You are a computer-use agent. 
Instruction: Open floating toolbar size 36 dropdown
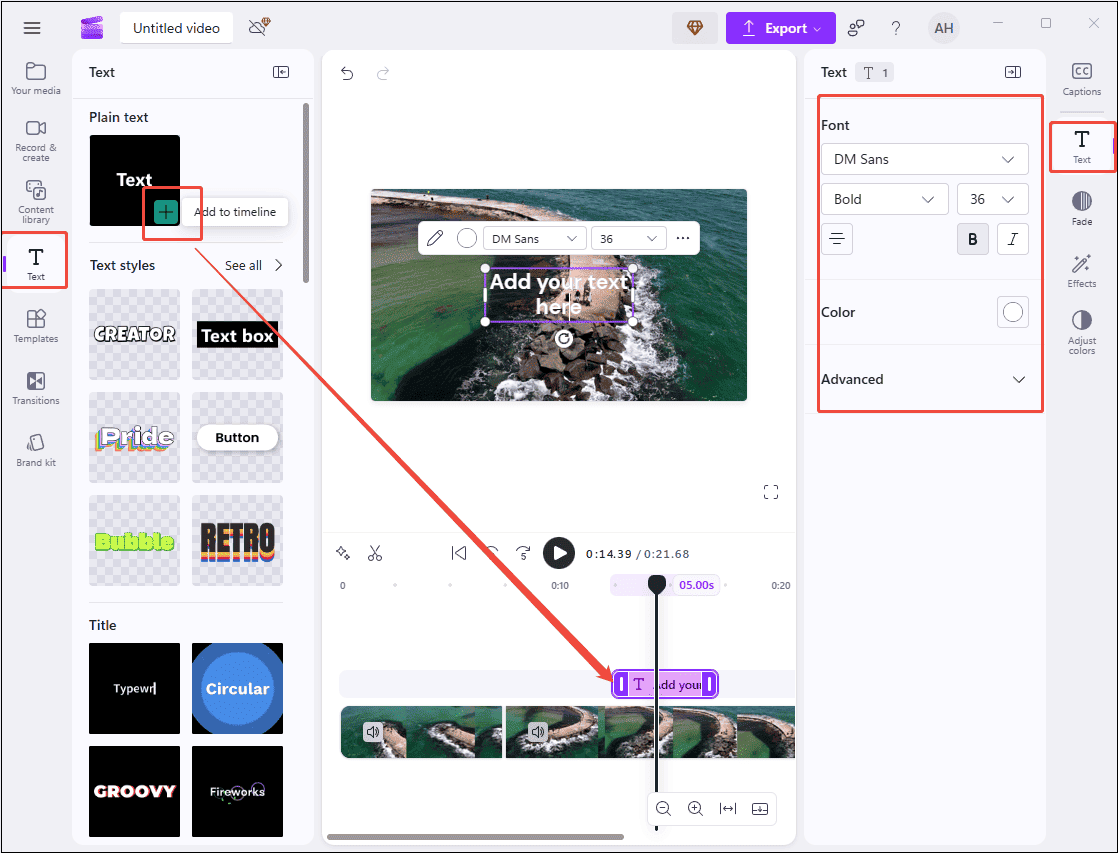[628, 238]
